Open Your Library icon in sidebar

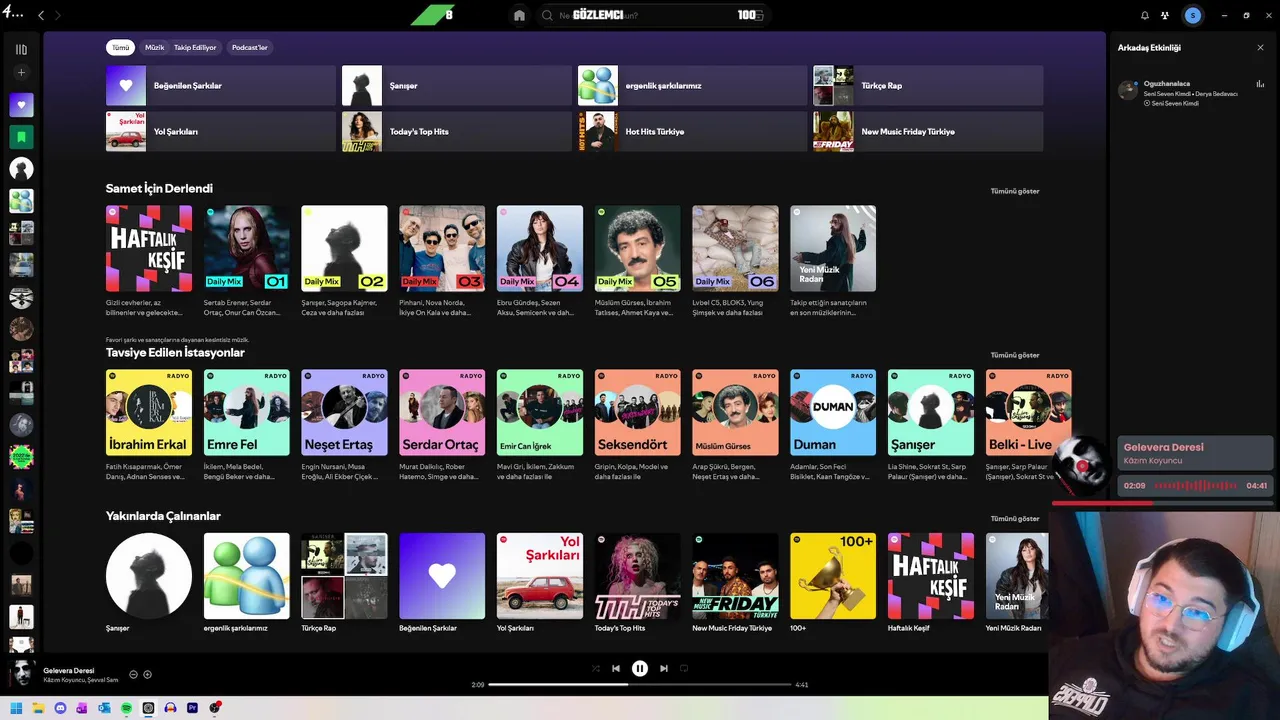pyautogui.click(x=21, y=49)
